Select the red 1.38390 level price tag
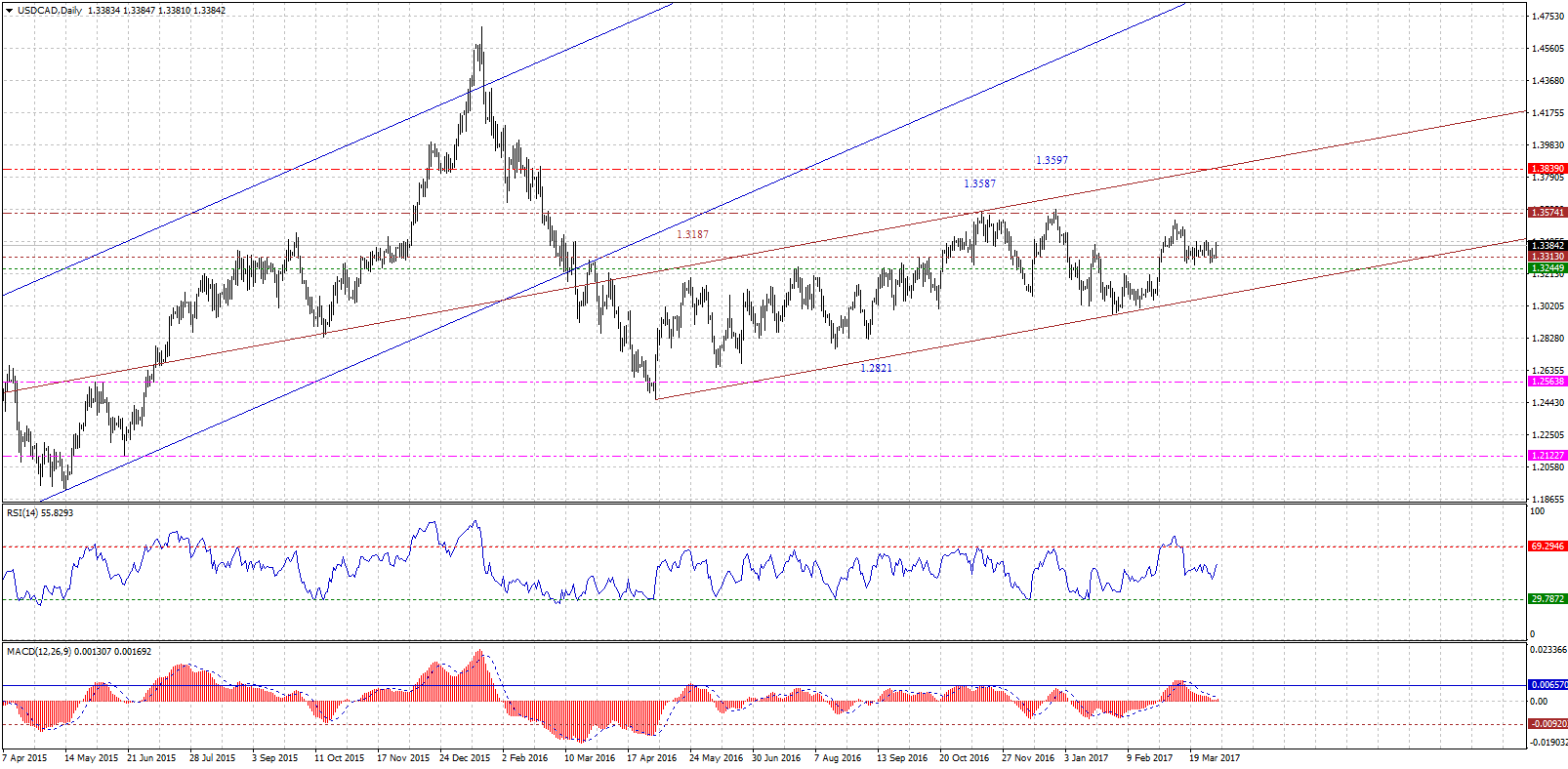This screenshot has width=1568, height=769. pos(1547,169)
